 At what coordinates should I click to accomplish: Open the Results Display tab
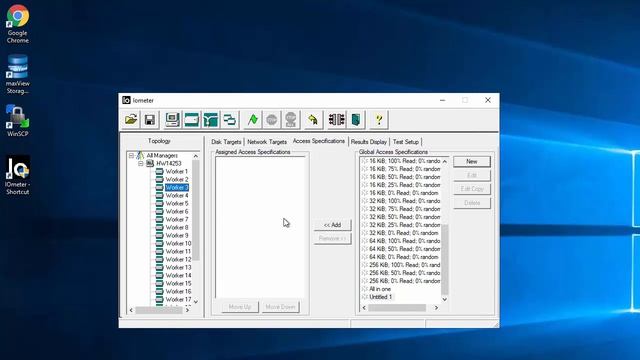pyautogui.click(x=369, y=142)
